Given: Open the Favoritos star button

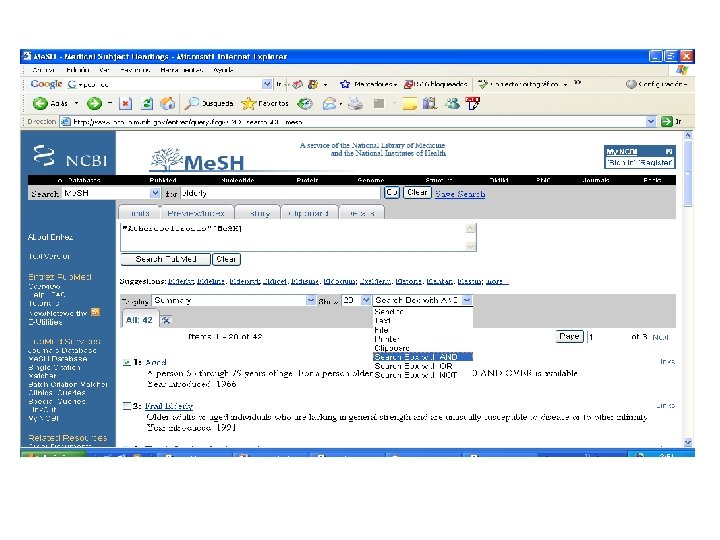Looking at the screenshot, I should (265, 104).
